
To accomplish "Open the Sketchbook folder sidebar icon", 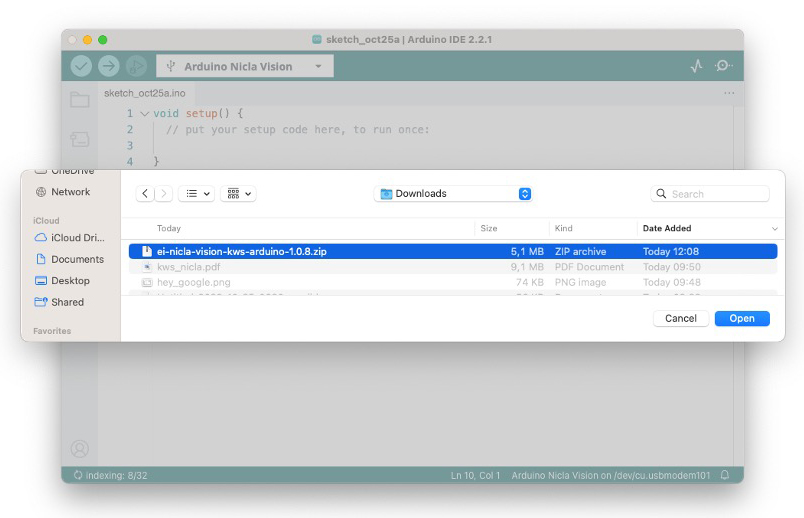I will click(80, 100).
